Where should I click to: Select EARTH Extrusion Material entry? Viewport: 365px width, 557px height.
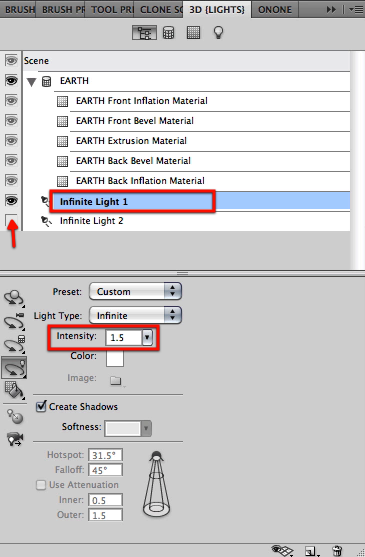coord(131,141)
